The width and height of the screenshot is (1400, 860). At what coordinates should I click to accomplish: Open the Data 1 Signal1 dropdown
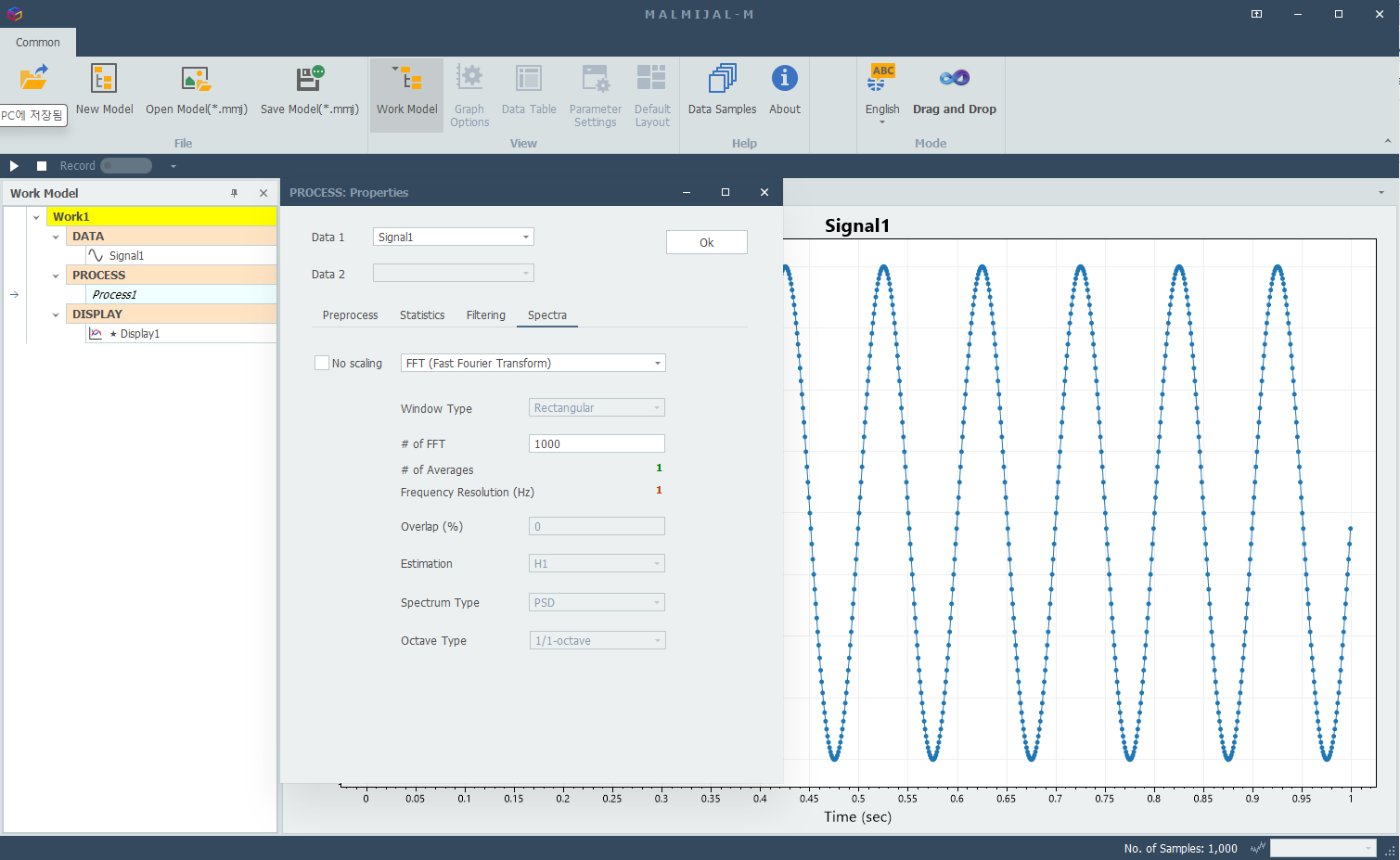453,237
